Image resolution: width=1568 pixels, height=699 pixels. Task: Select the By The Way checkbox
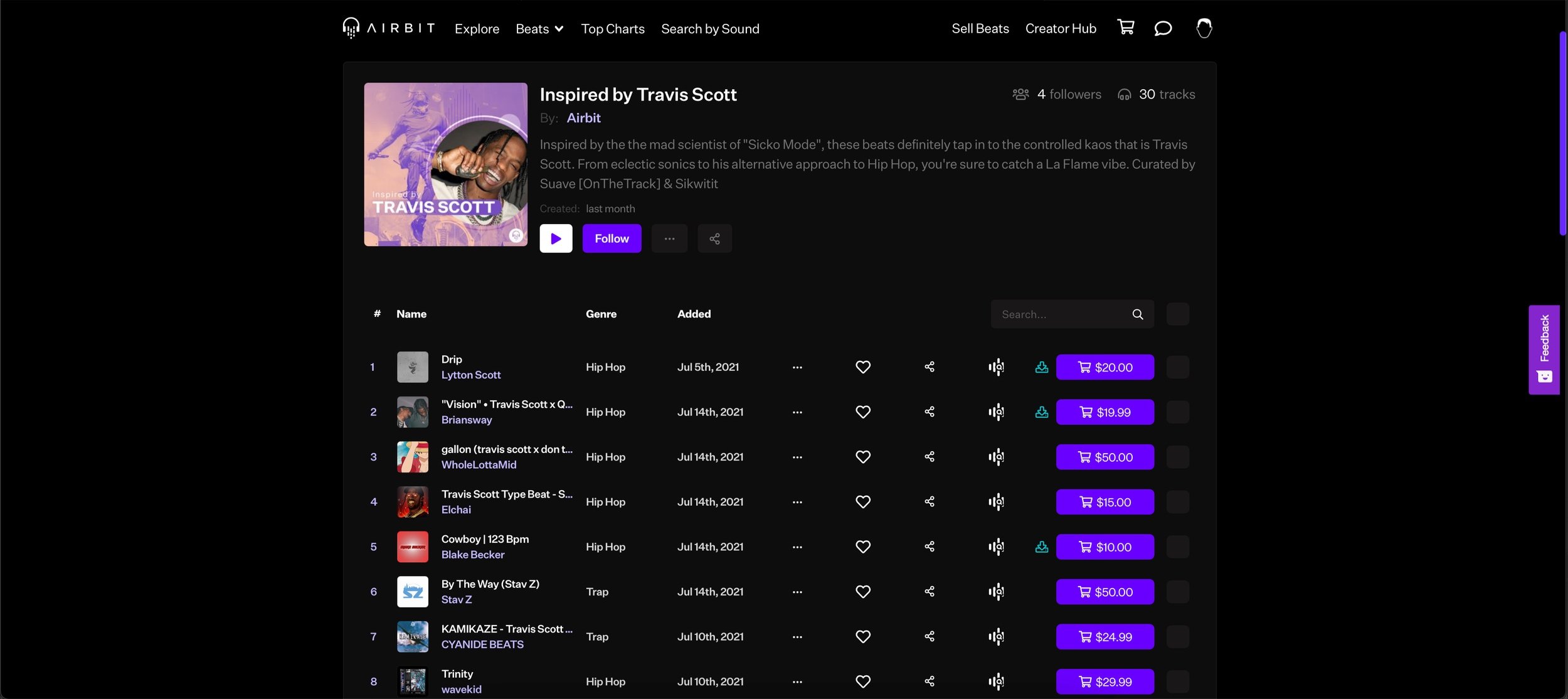pyautogui.click(x=1177, y=592)
